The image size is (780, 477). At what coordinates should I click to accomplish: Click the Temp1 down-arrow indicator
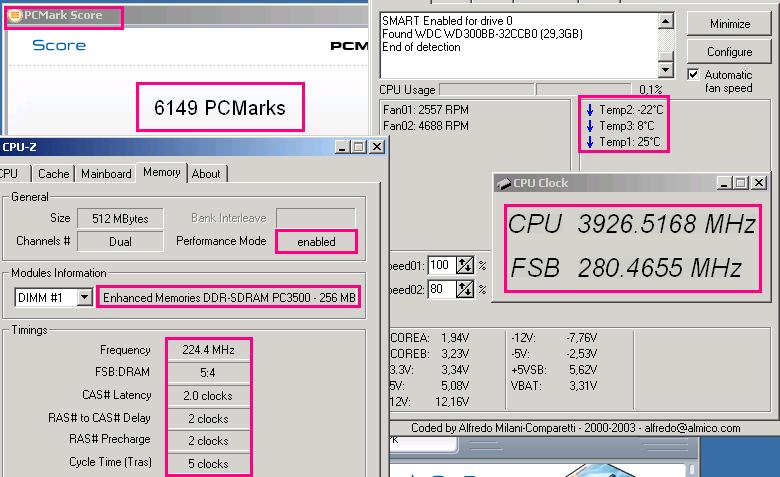click(x=589, y=142)
